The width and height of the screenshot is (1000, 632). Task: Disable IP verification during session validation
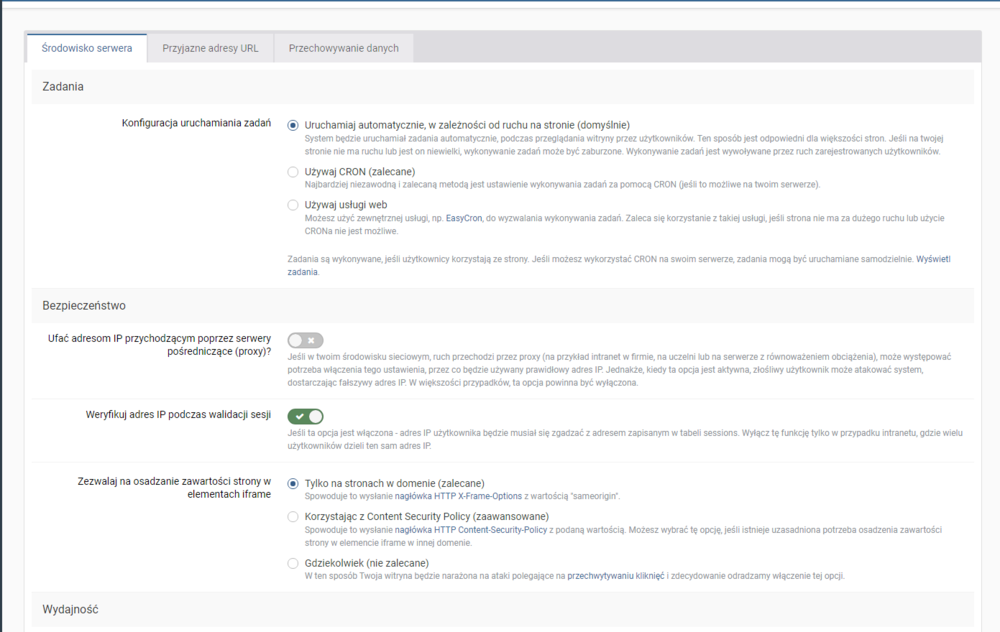(x=305, y=416)
